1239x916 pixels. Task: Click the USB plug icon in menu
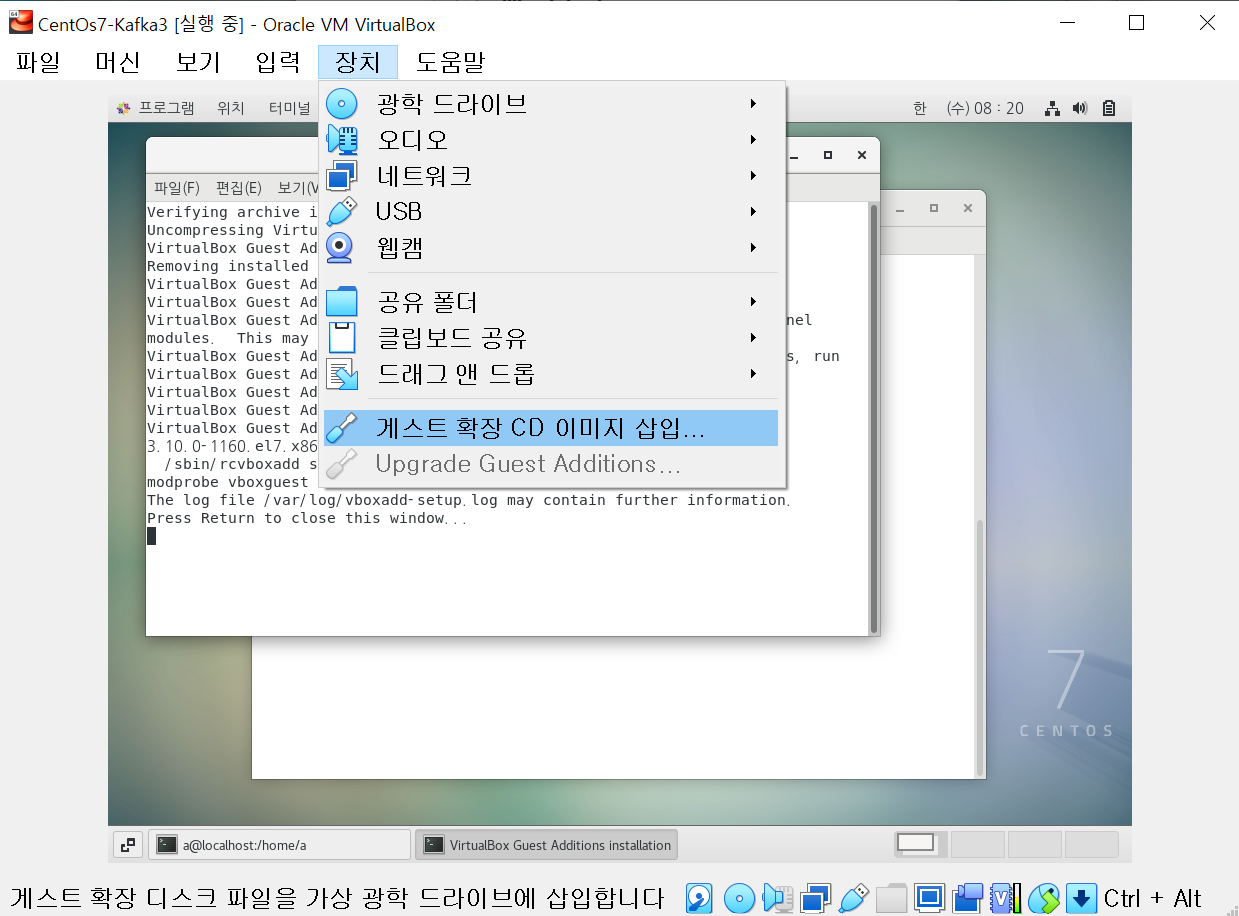pos(342,212)
